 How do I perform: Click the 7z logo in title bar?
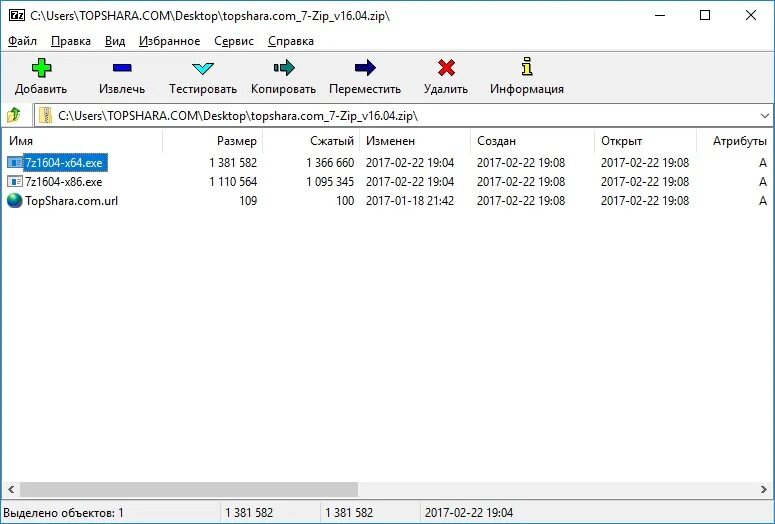[x=17, y=15]
